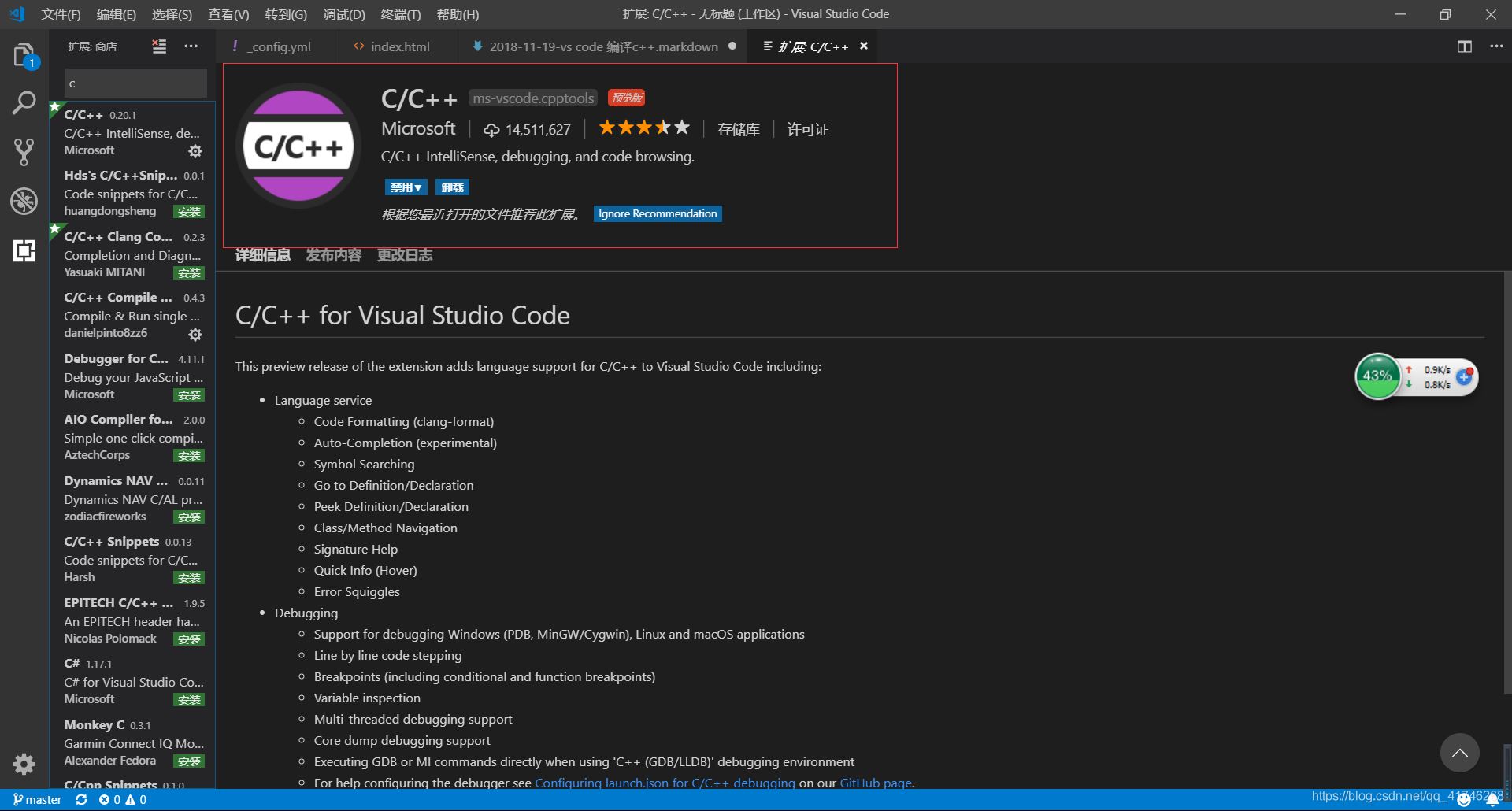Click the settings gear on C/C++ IntelliSense extension

point(195,151)
